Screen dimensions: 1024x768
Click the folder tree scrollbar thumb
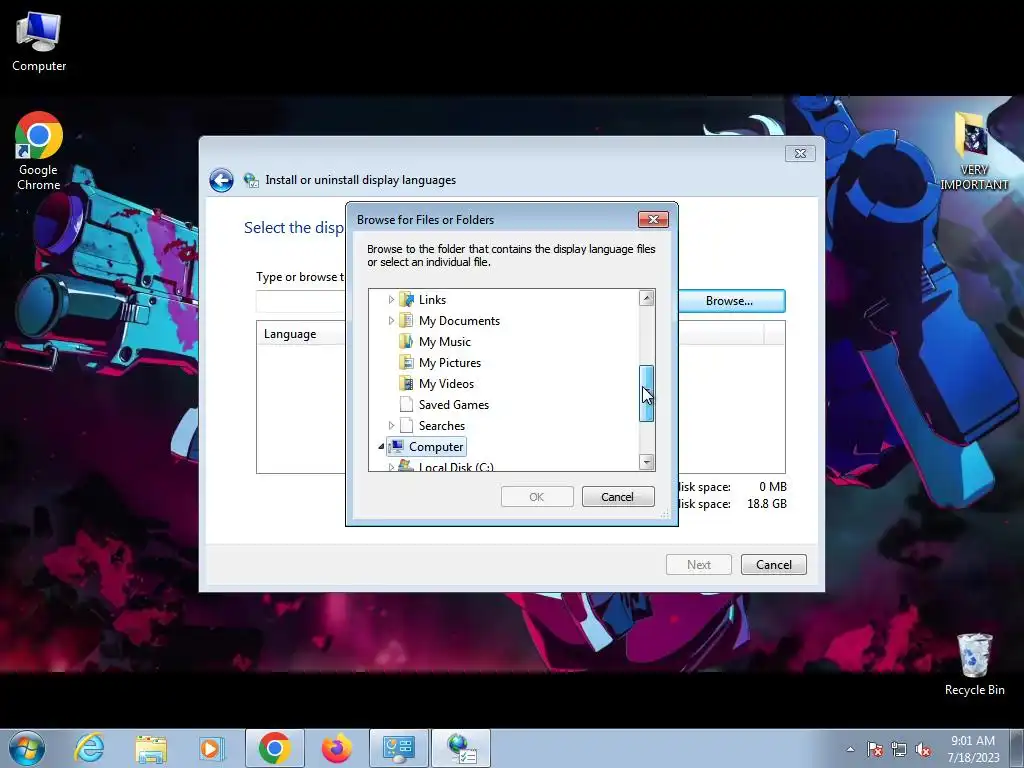pos(647,394)
